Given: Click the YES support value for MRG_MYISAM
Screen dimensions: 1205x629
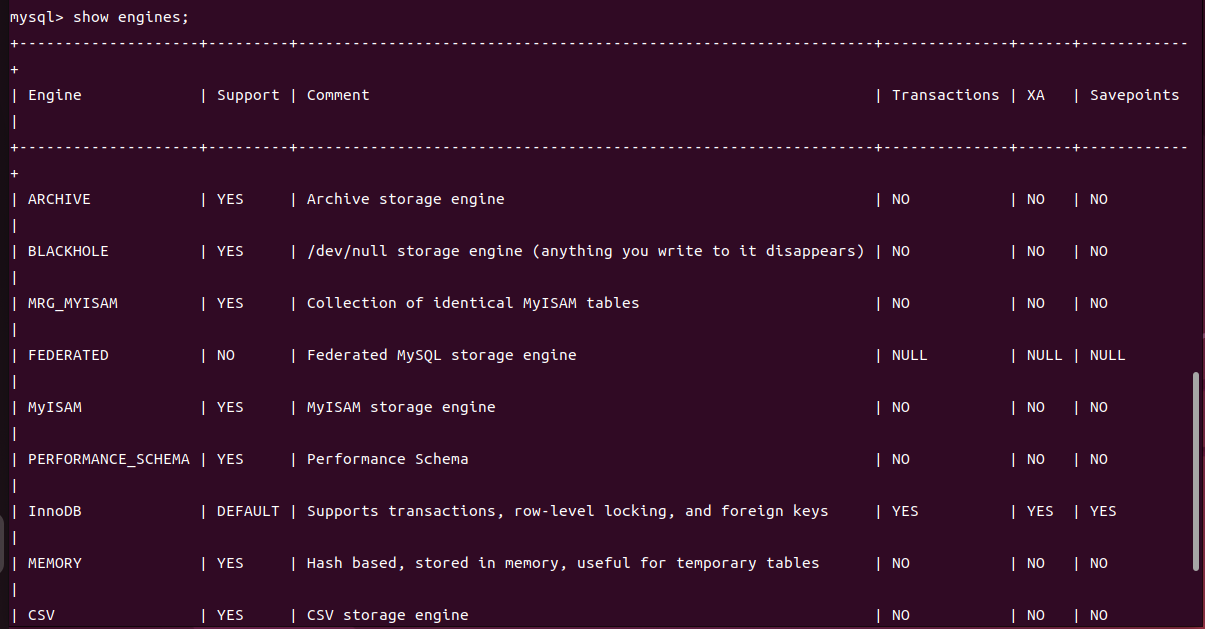Looking at the screenshot, I should click(x=230, y=303).
